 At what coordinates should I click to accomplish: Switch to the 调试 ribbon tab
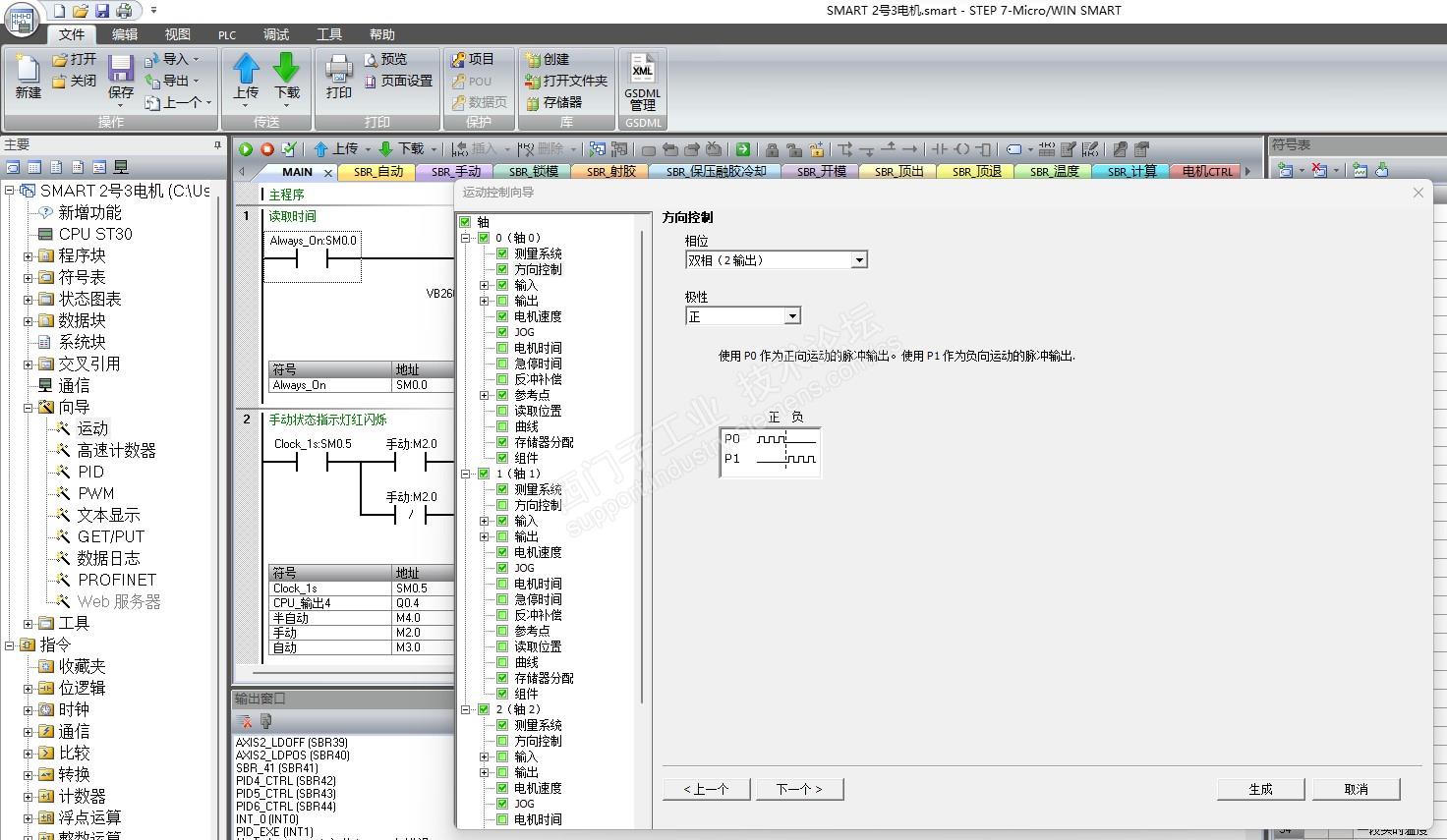tap(276, 34)
